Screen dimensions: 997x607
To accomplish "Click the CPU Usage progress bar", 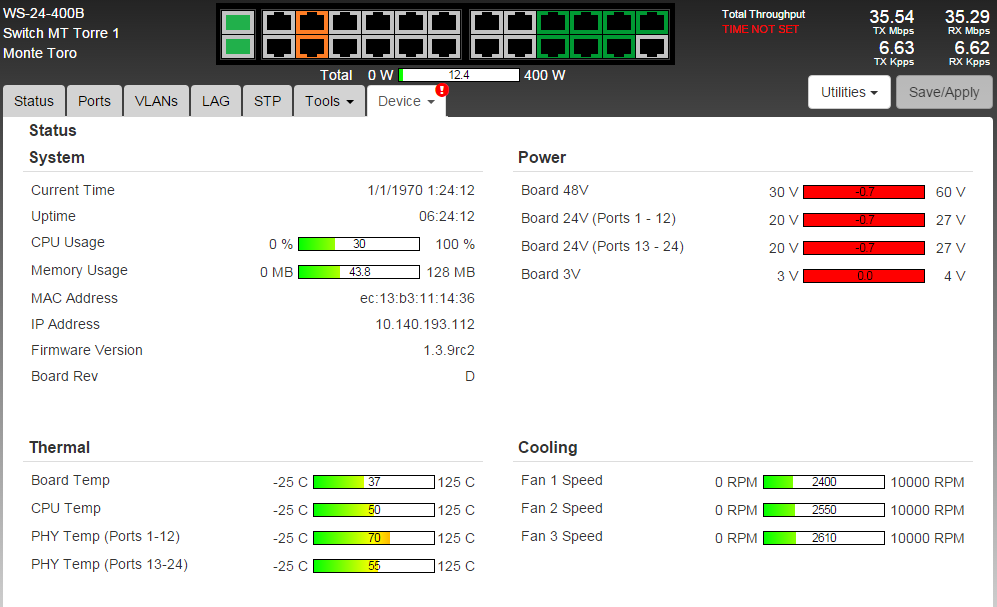I will (x=358, y=244).
